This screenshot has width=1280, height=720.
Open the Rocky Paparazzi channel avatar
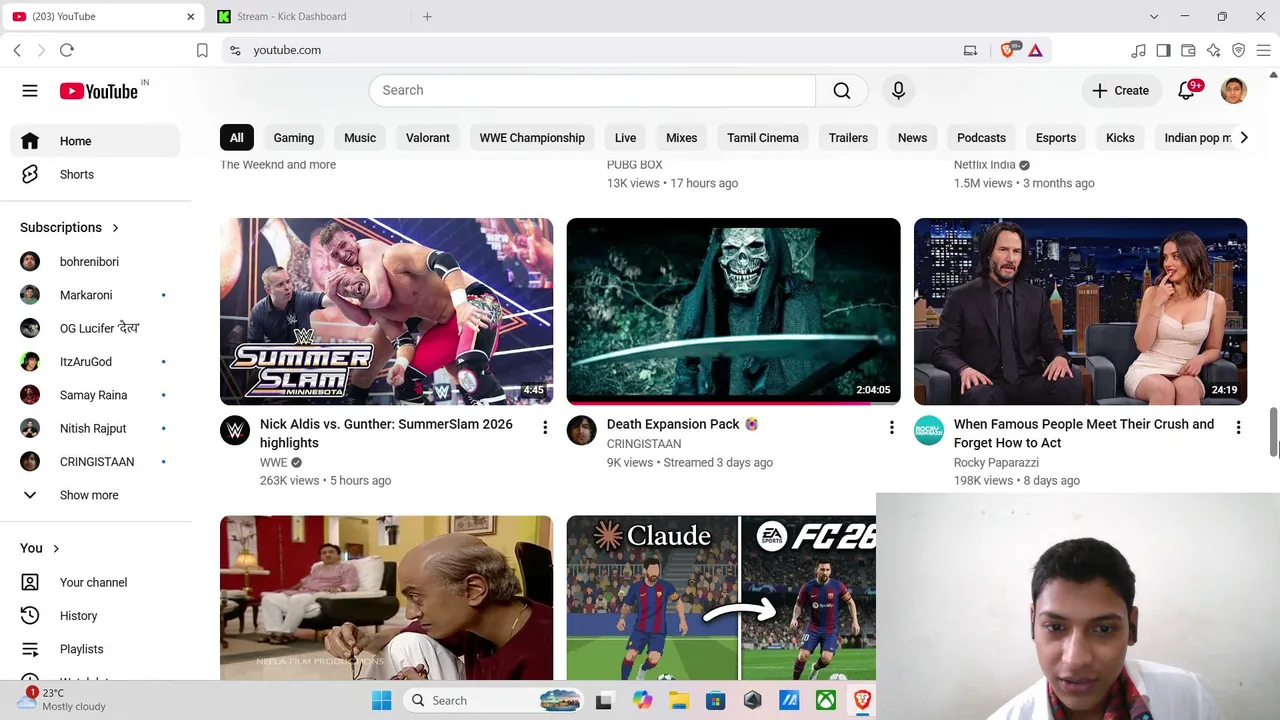(x=928, y=430)
